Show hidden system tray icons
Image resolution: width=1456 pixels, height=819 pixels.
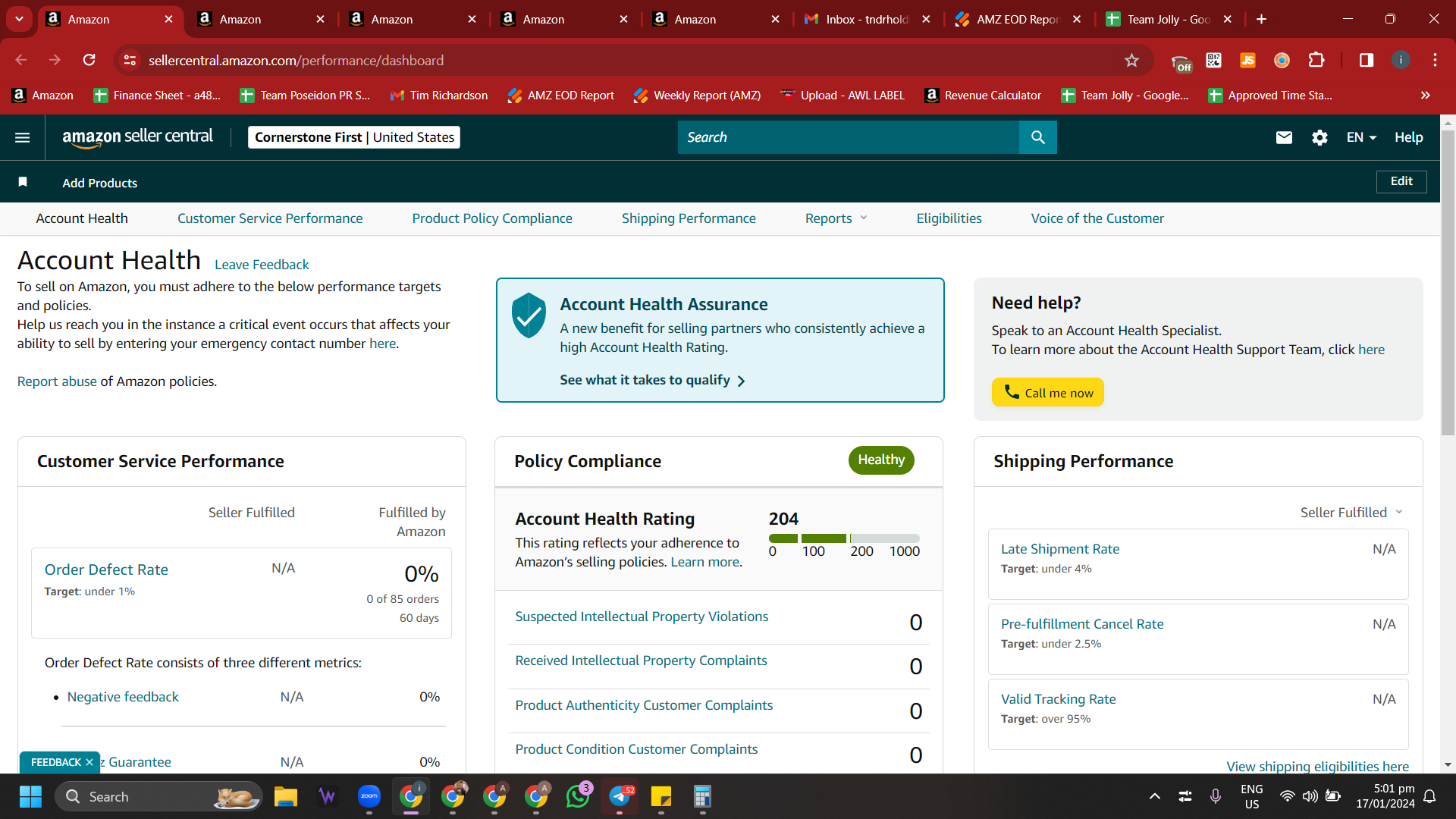1154,796
